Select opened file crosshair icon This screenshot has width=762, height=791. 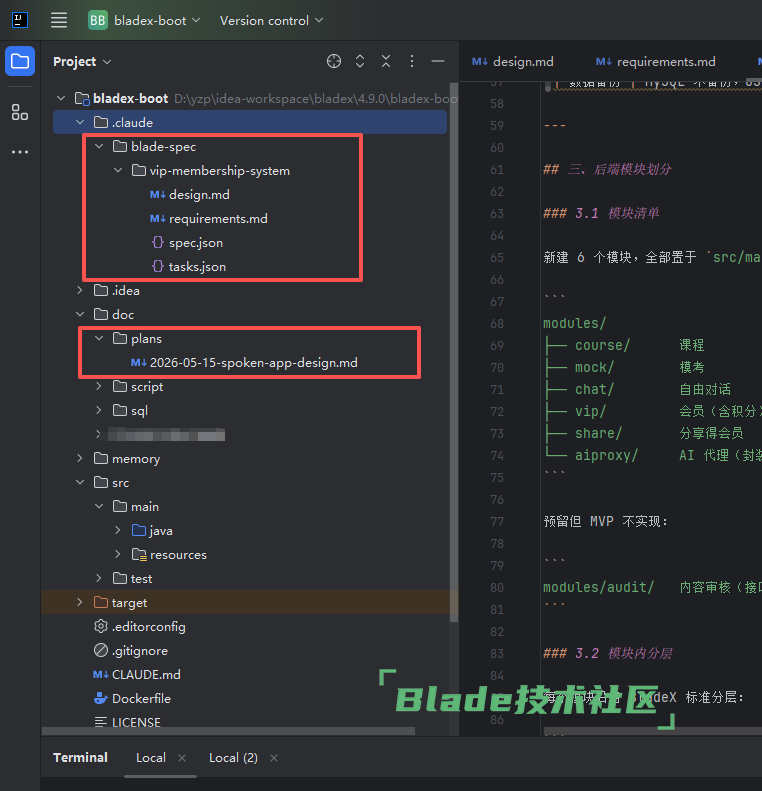coord(334,61)
